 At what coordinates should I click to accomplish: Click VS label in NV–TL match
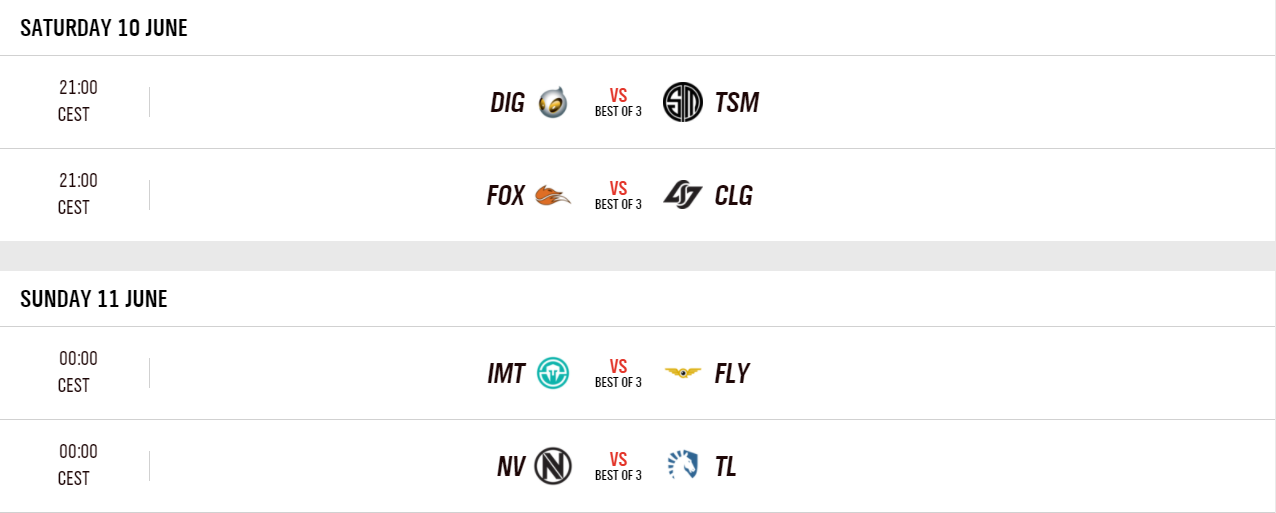[618, 459]
